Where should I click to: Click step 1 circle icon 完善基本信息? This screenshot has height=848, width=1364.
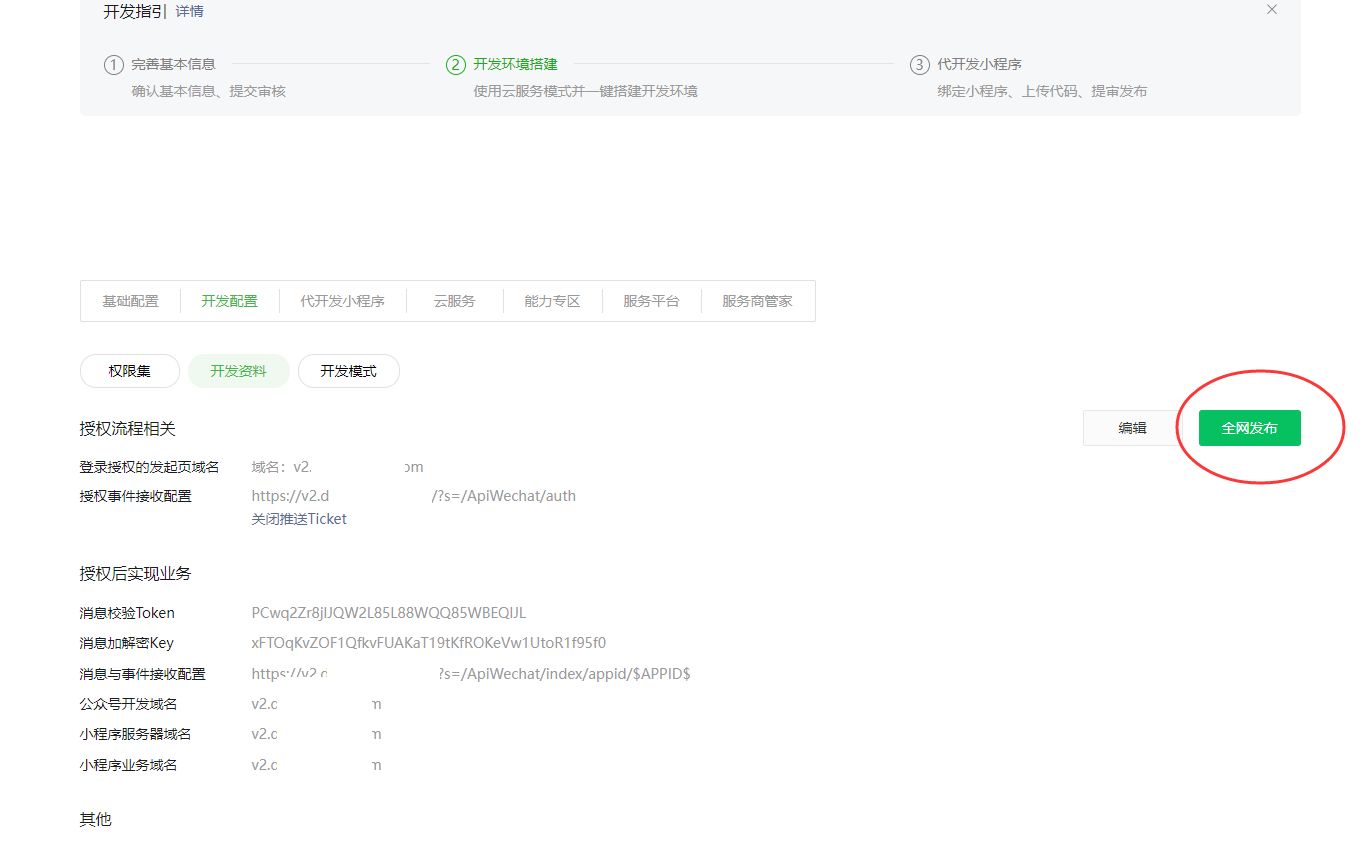pos(114,65)
